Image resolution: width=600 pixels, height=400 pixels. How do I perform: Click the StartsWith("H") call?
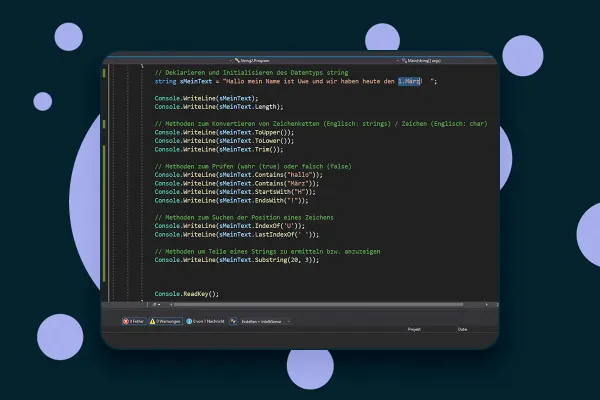click(x=282, y=192)
